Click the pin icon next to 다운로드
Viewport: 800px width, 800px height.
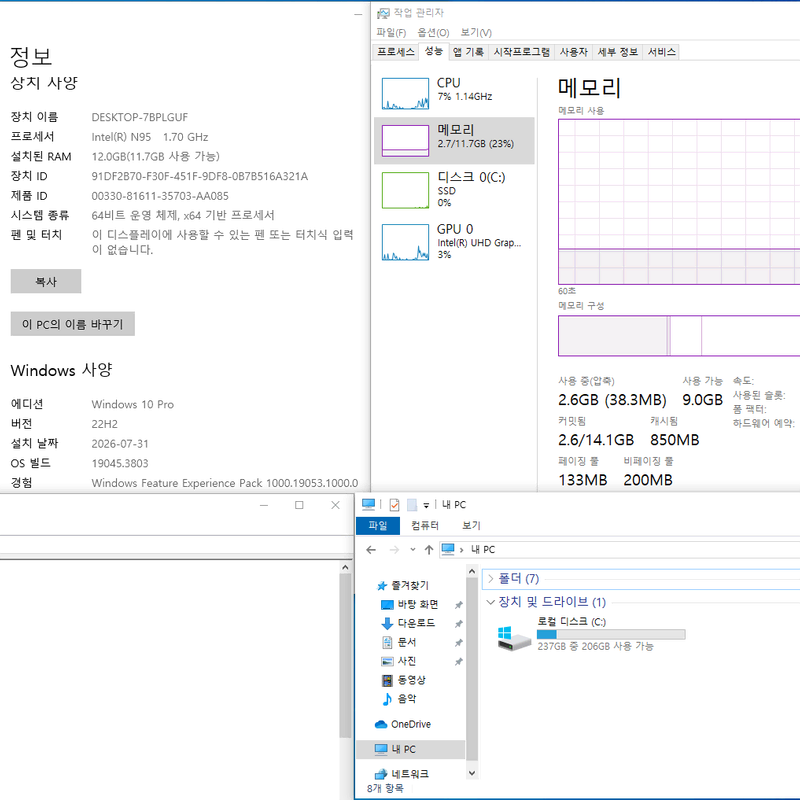459,623
